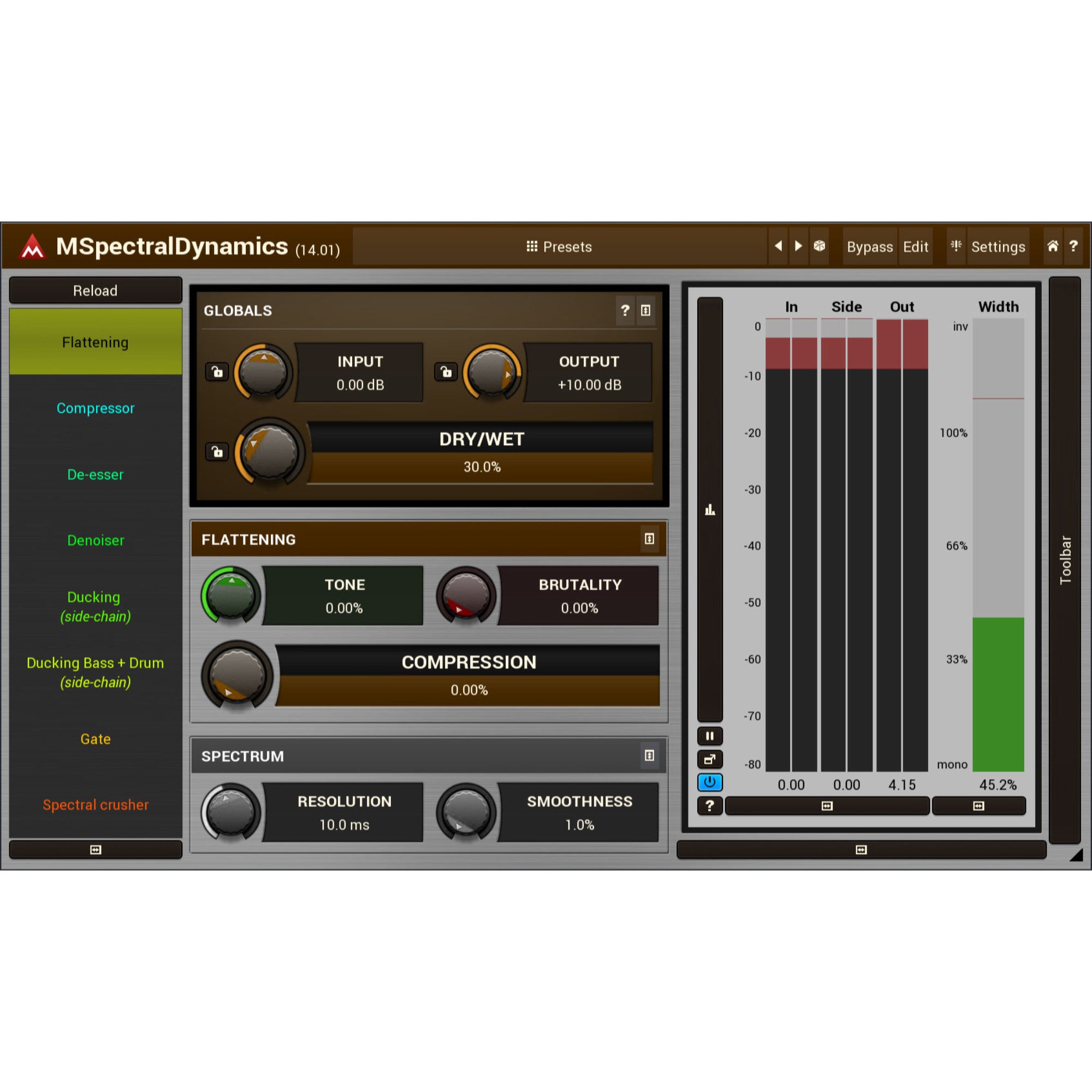Click the red Brutality knob
Viewport: 1092px width, 1092px height.
pyautogui.click(x=466, y=595)
